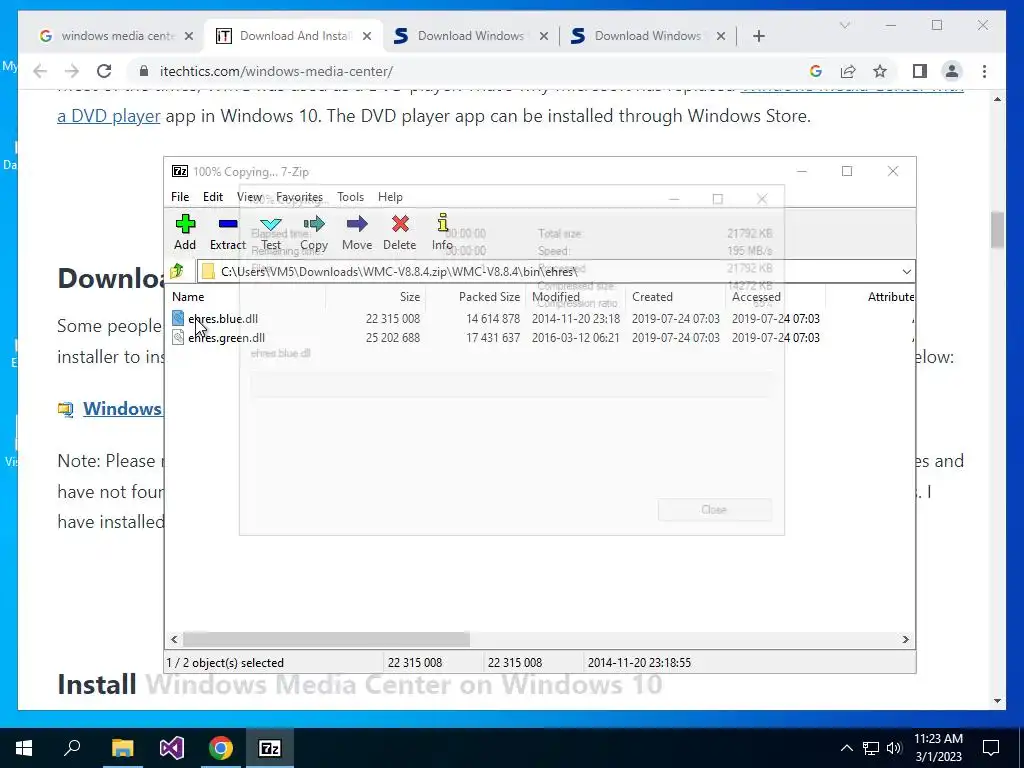Reload the itechtics page
Screen dimensions: 1024x768
(x=104, y=71)
